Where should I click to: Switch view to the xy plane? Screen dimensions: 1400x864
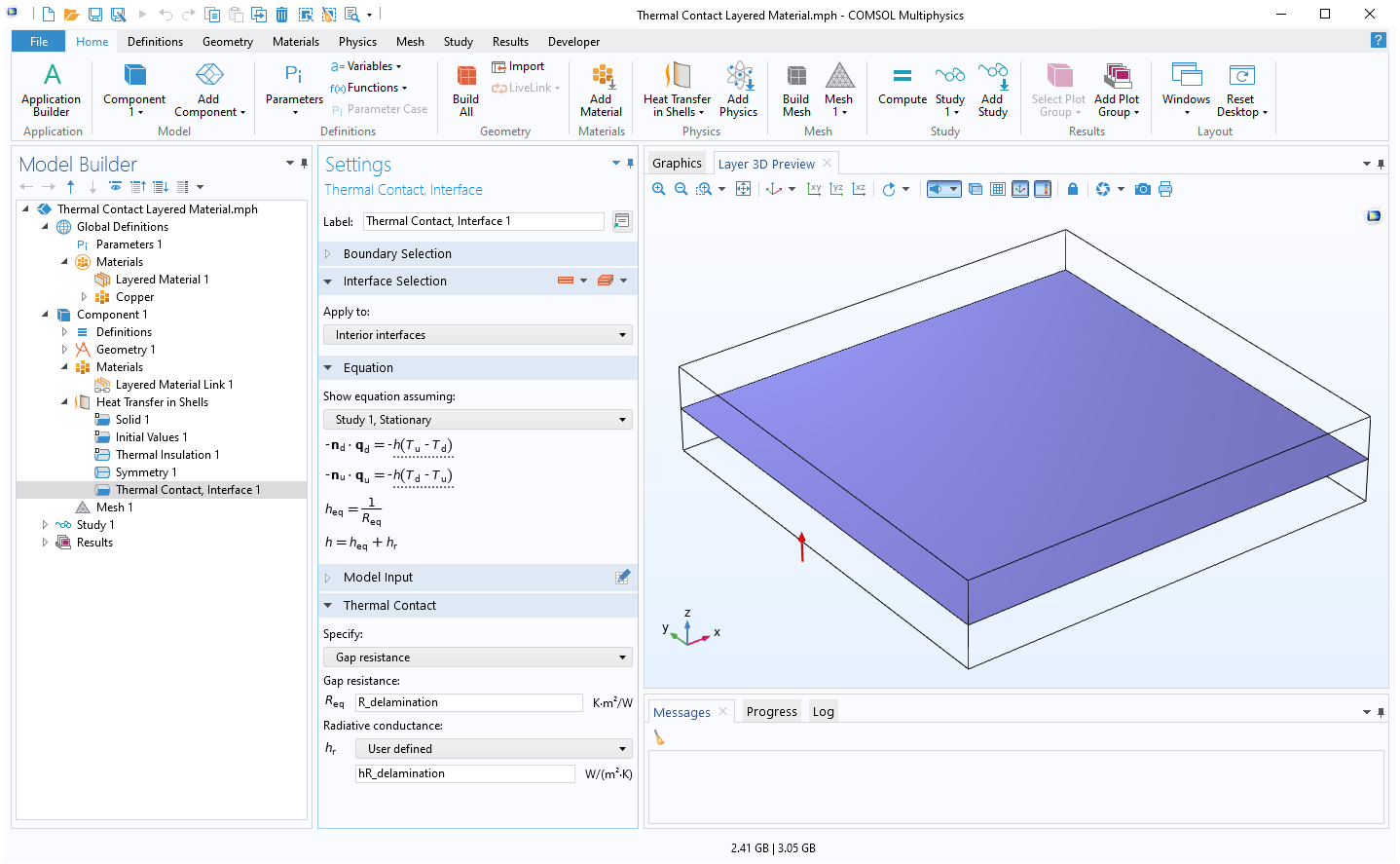(815, 189)
